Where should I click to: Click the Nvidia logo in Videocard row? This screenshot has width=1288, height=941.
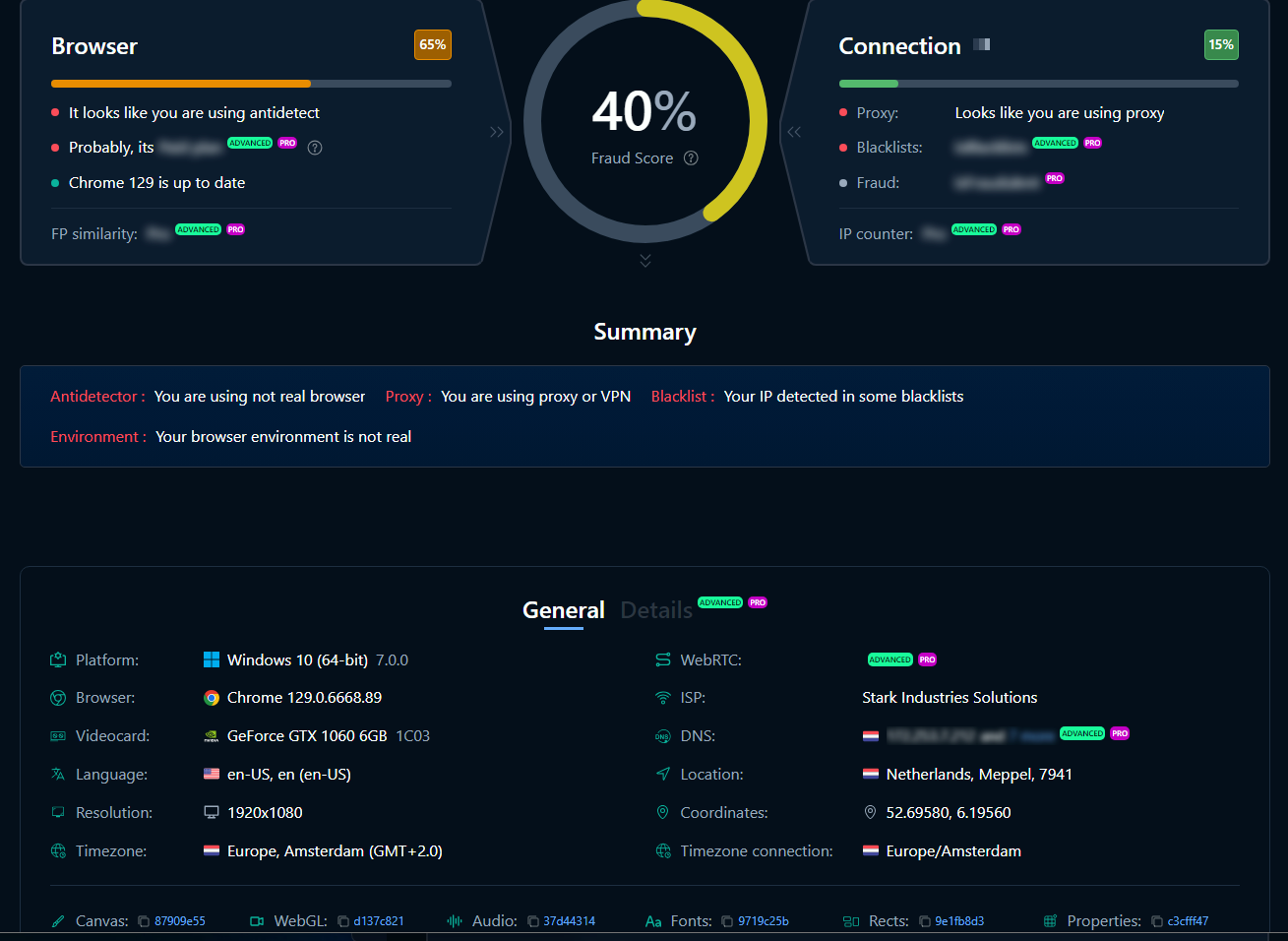click(212, 736)
